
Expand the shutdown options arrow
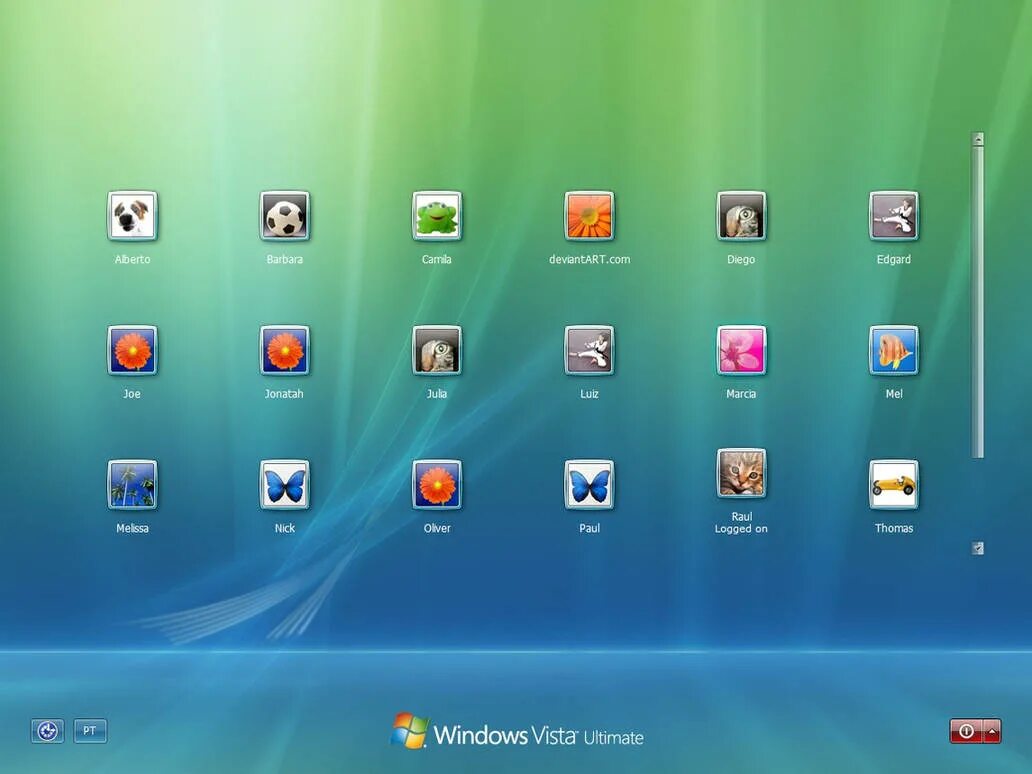[x=992, y=731]
